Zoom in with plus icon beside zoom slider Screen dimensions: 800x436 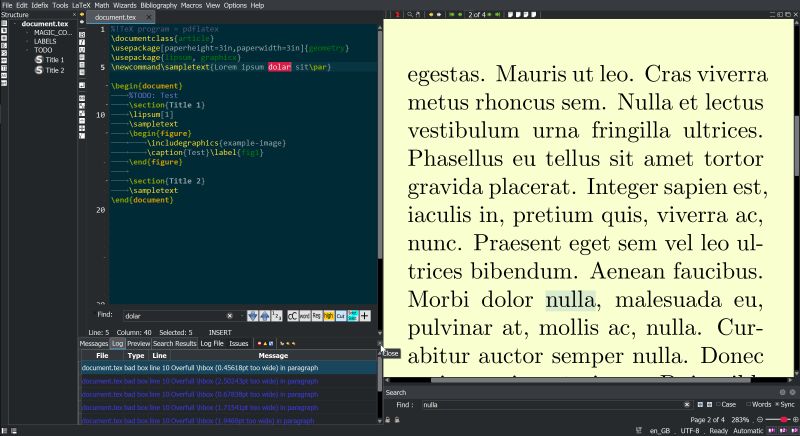795,420
